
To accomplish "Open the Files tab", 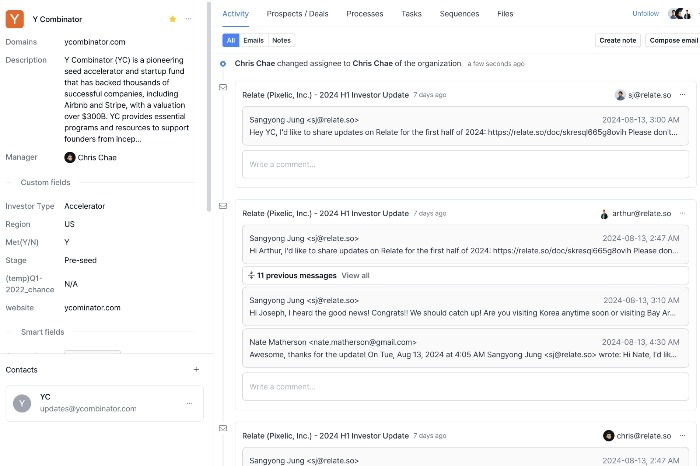I will [505, 14].
